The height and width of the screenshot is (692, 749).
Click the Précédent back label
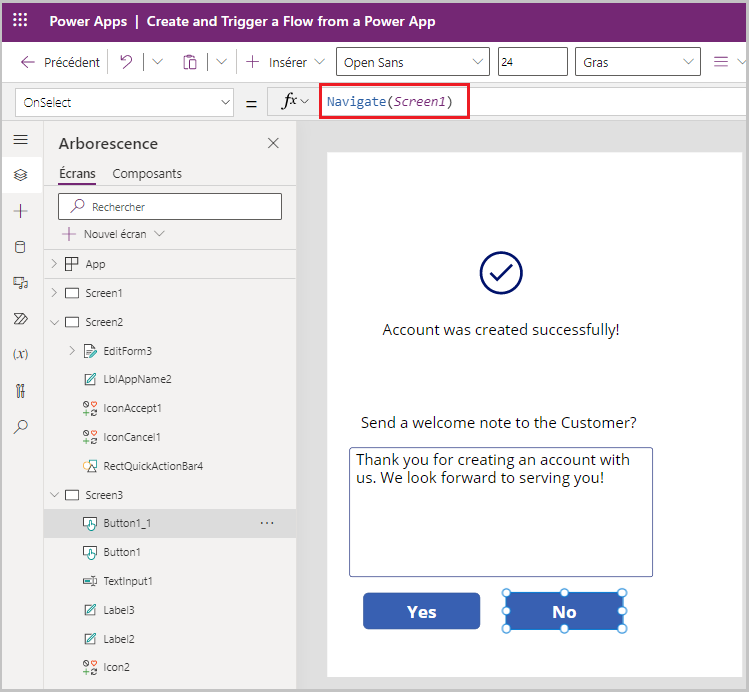(x=72, y=63)
